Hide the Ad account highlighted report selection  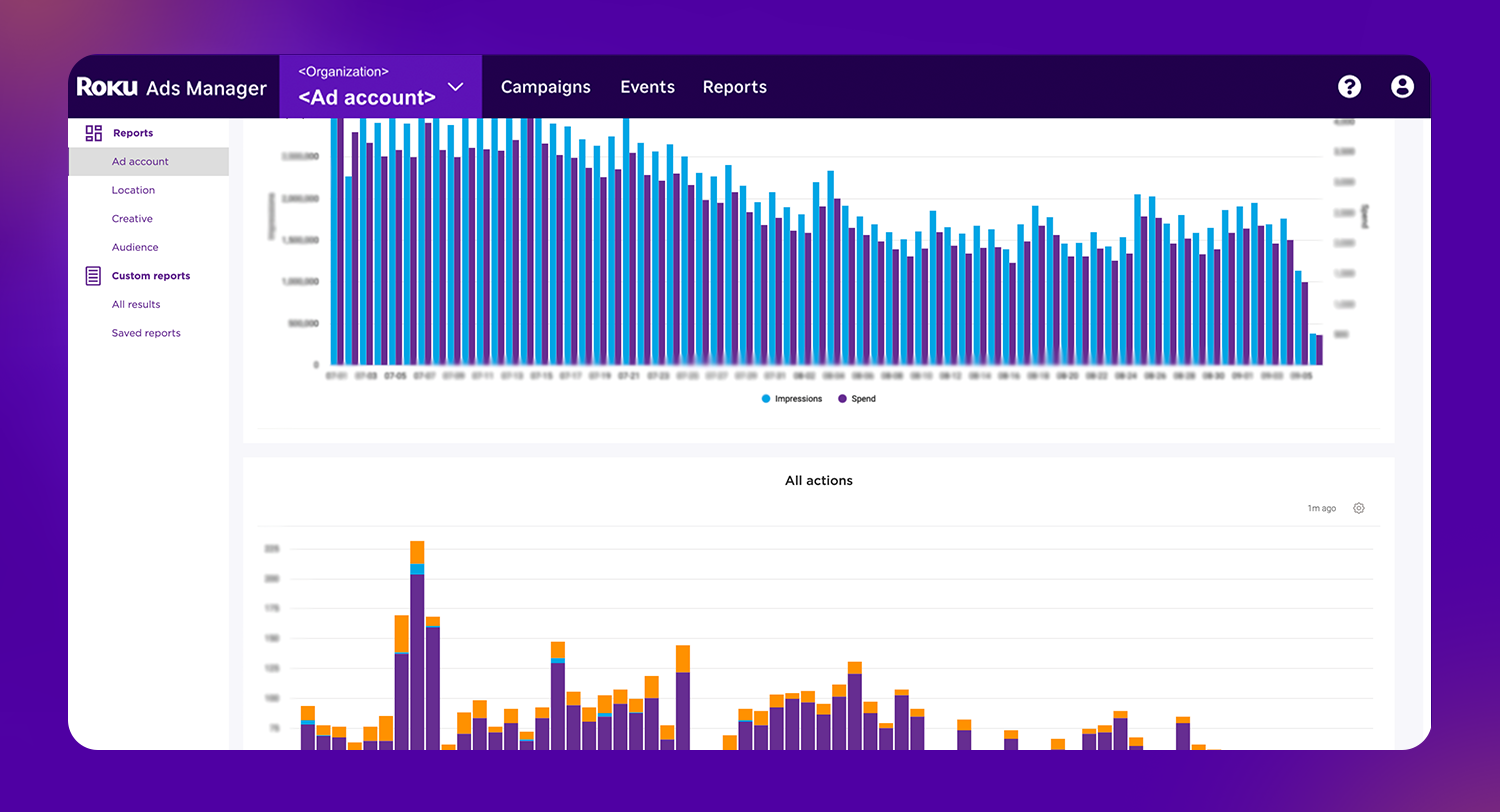point(140,161)
